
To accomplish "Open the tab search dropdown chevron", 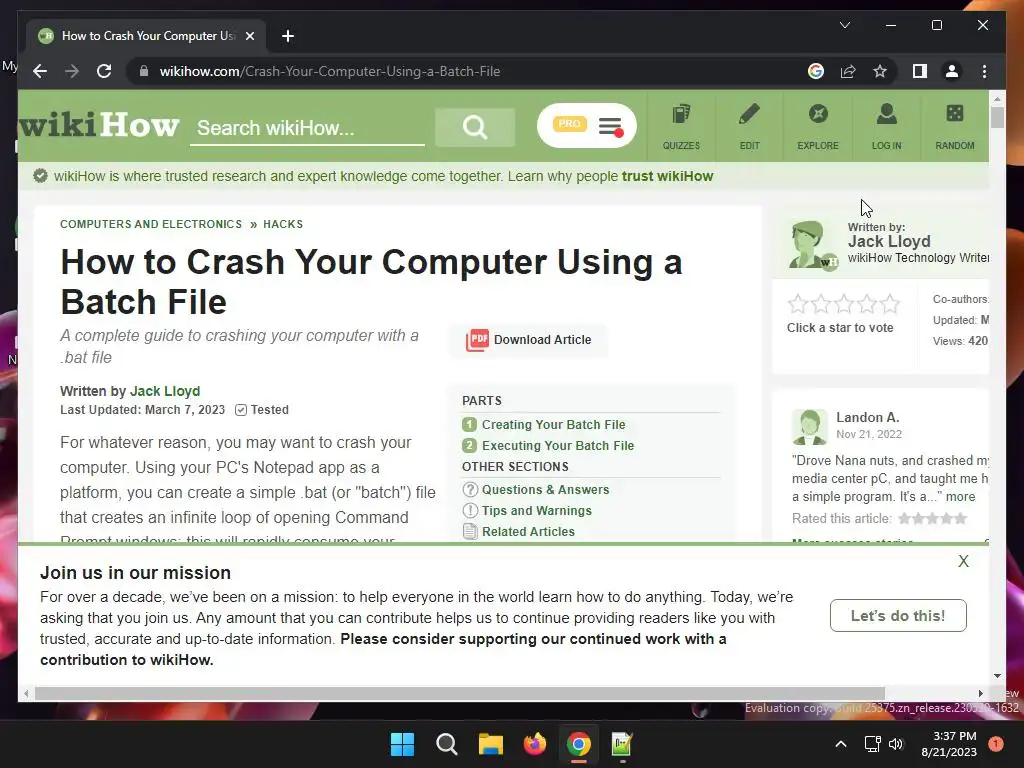I will pos(844,25).
